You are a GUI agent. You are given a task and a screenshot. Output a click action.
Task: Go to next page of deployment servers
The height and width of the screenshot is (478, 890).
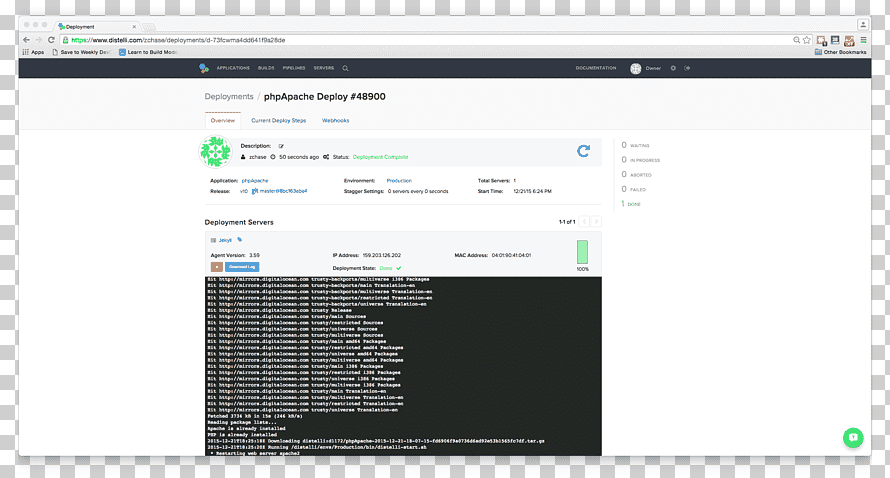(596, 222)
